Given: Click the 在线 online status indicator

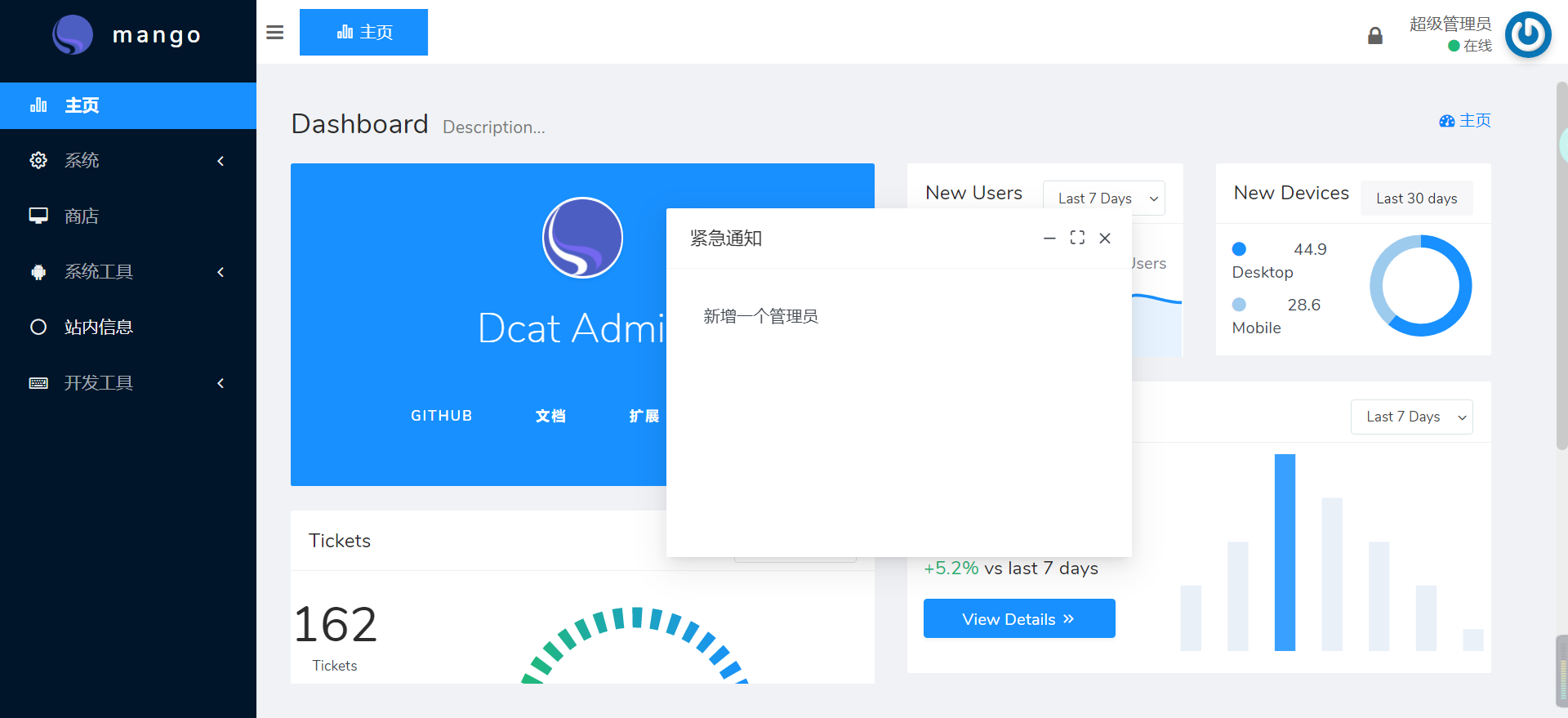Looking at the screenshot, I should pos(1470,46).
